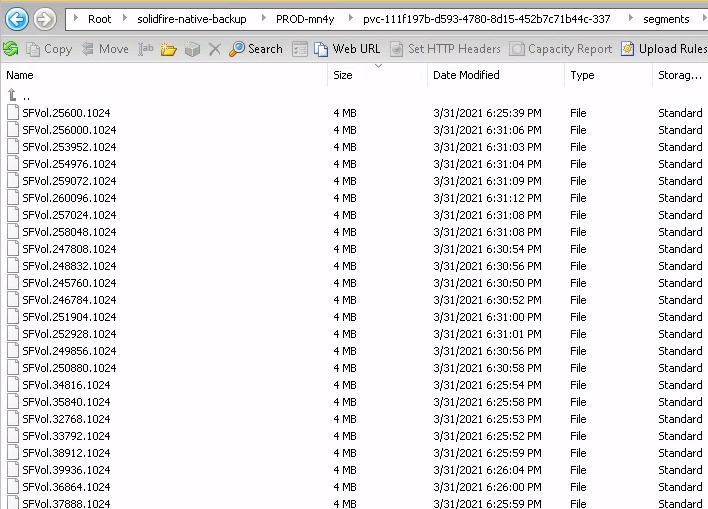Screen dimensions: 708x509
Task: Select file SFVol.253952.1024
Action: [x=69, y=147]
